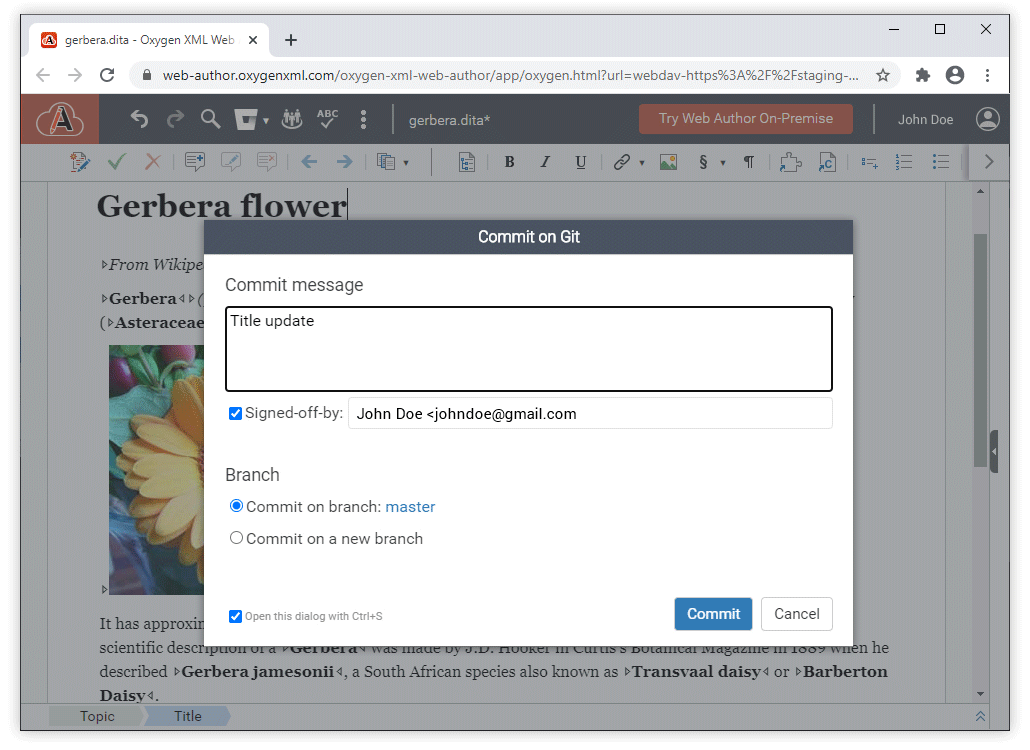Click Try Web Author On-Premise button
This screenshot has height=750, width=1030.
[746, 119]
